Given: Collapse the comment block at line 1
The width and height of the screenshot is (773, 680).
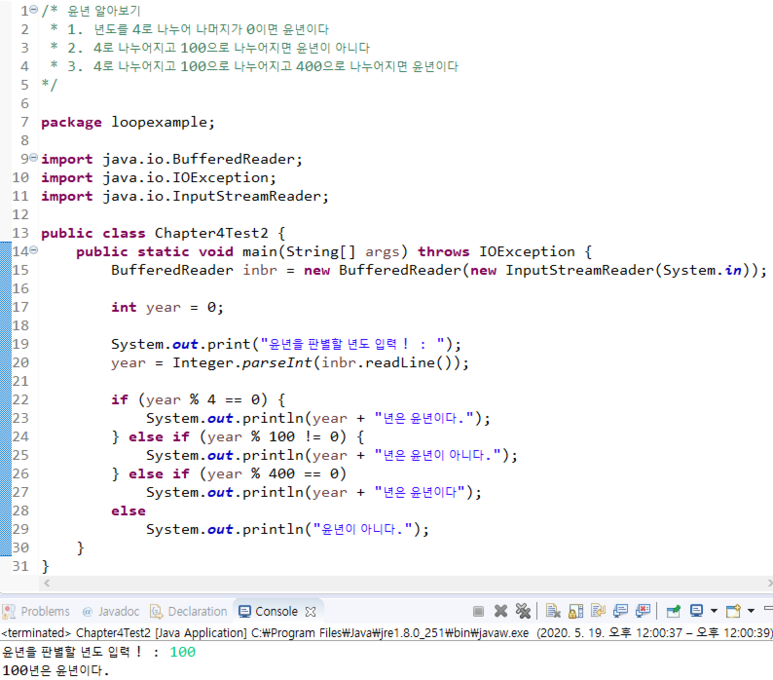Looking at the screenshot, I should [34, 9].
